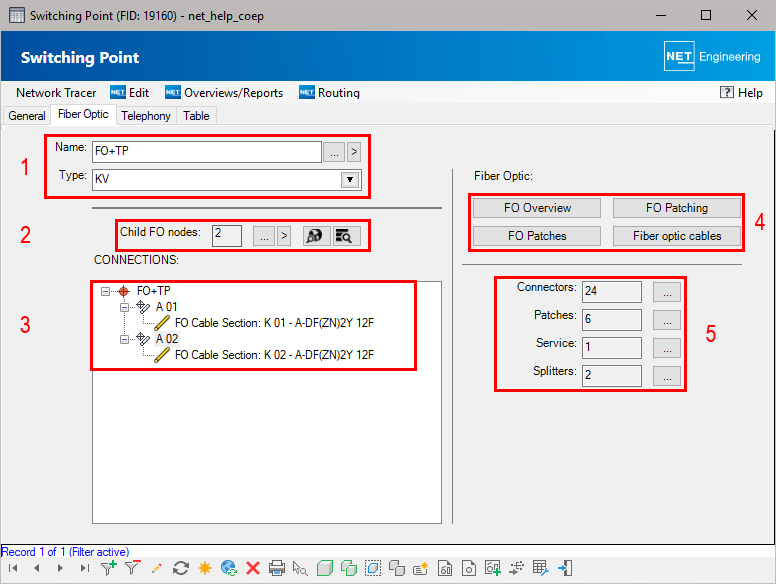Collapse the FO+TP root tree node
776x584 pixels.
coord(105,291)
